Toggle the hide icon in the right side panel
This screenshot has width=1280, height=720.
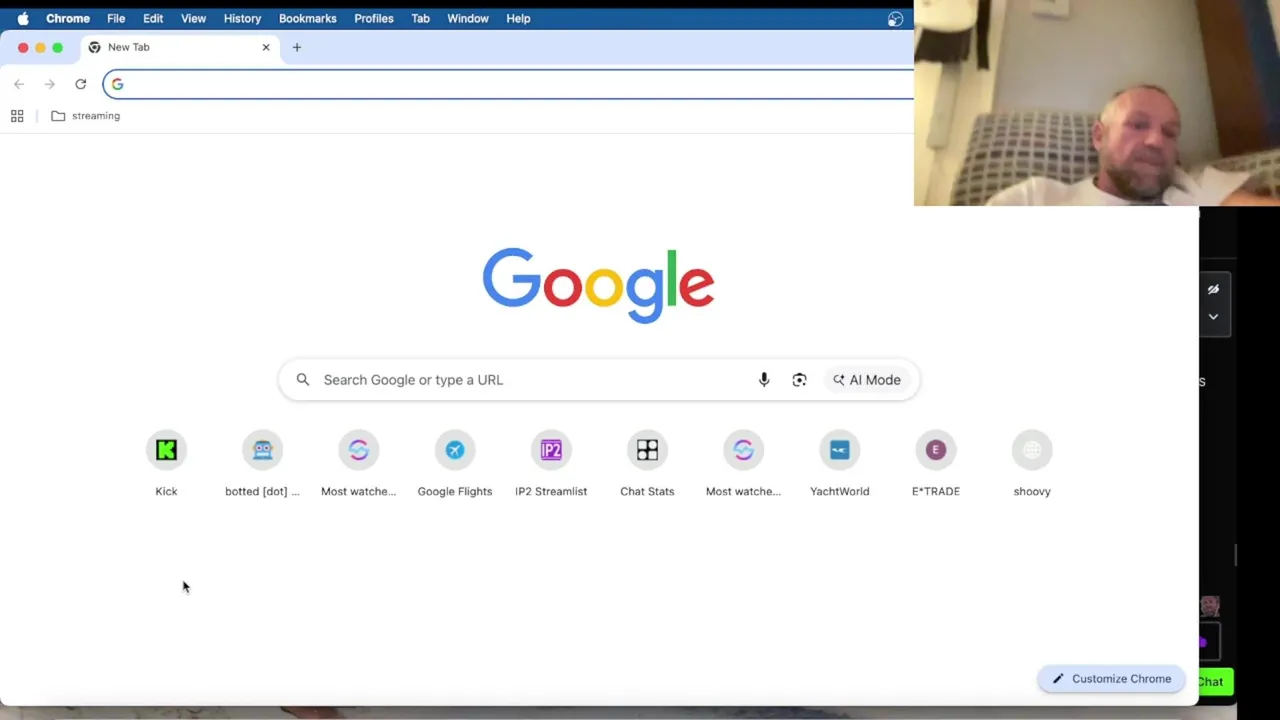point(1213,289)
